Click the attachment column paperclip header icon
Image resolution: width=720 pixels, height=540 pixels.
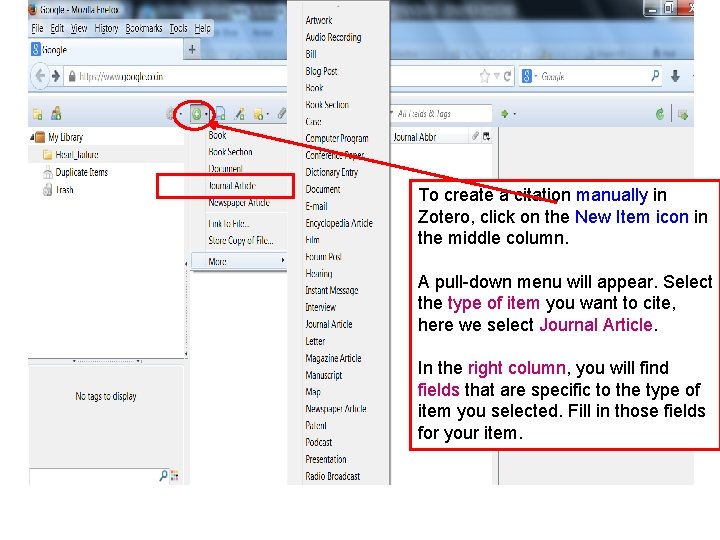pos(475,136)
